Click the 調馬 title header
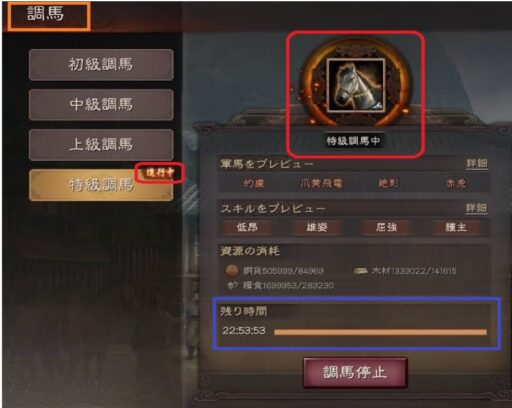Screen dimensions: 512x408 click(45, 14)
